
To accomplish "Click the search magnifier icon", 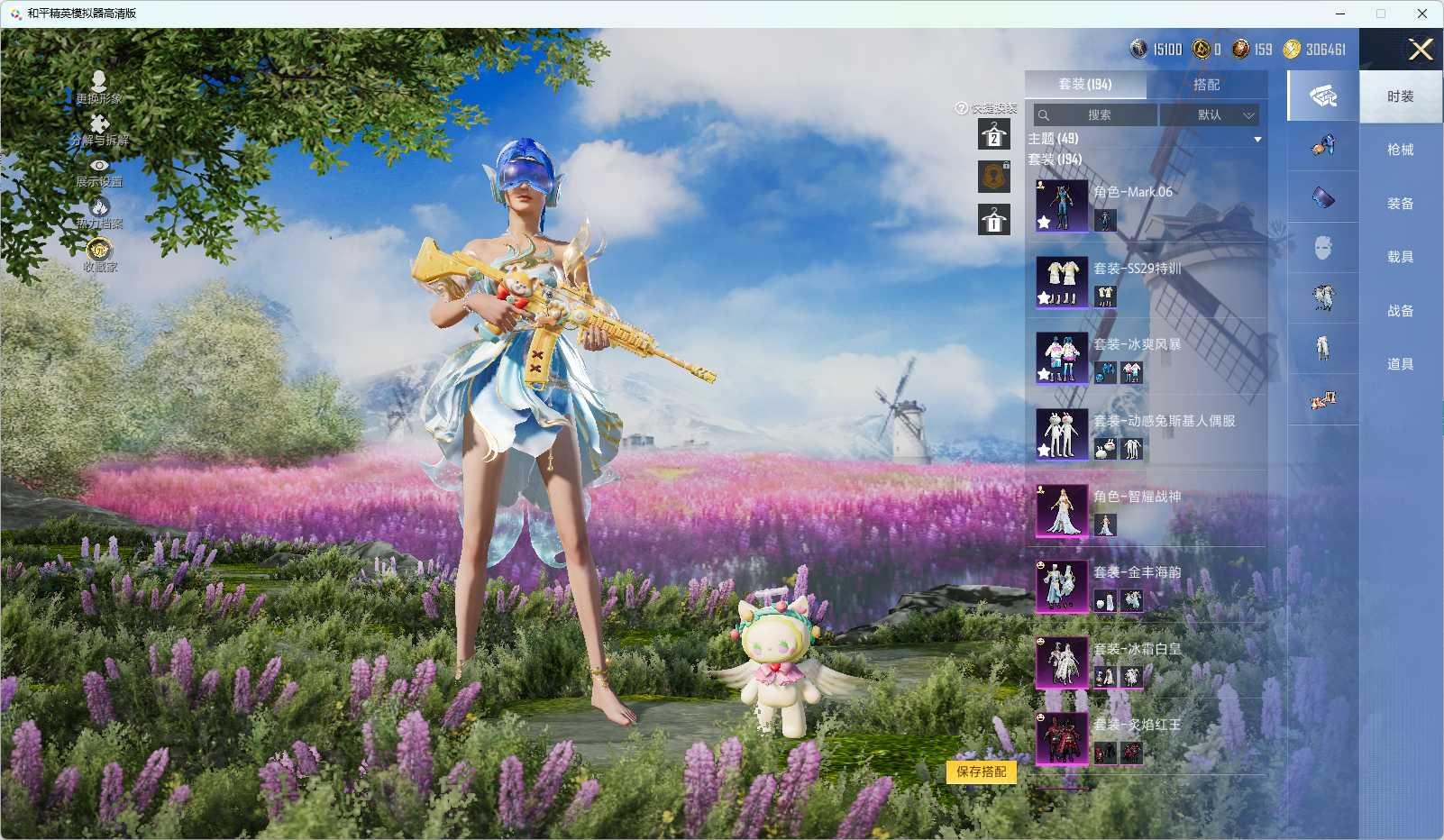I will pyautogui.click(x=1044, y=114).
